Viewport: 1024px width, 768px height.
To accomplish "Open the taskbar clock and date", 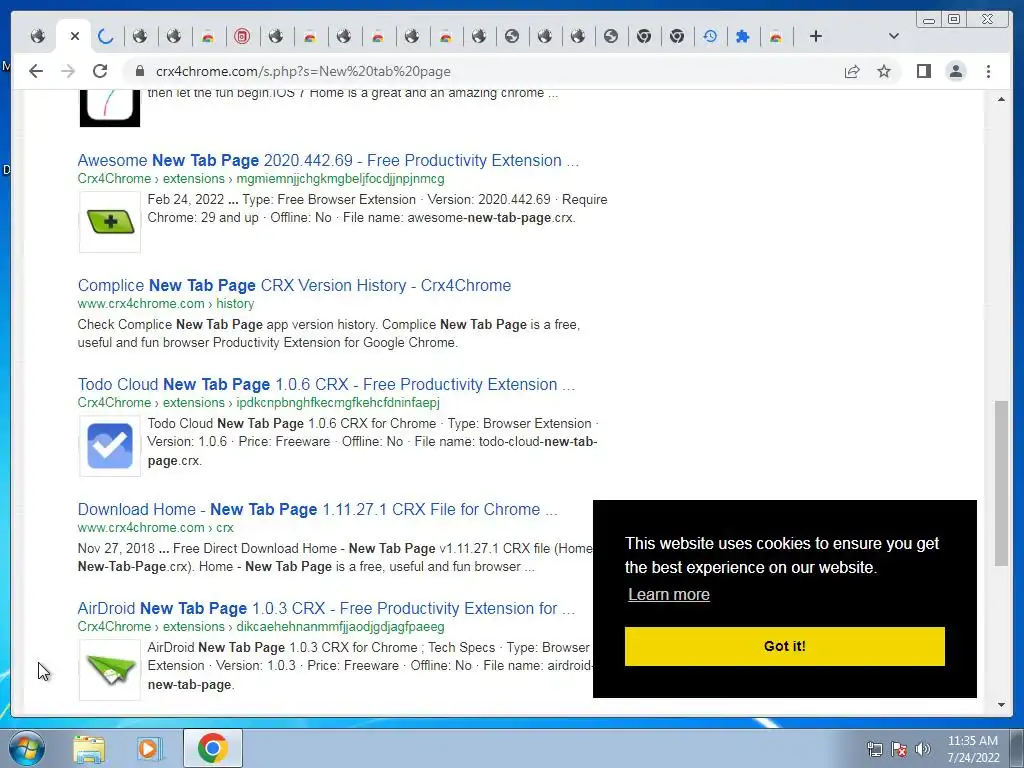I will (x=973, y=749).
